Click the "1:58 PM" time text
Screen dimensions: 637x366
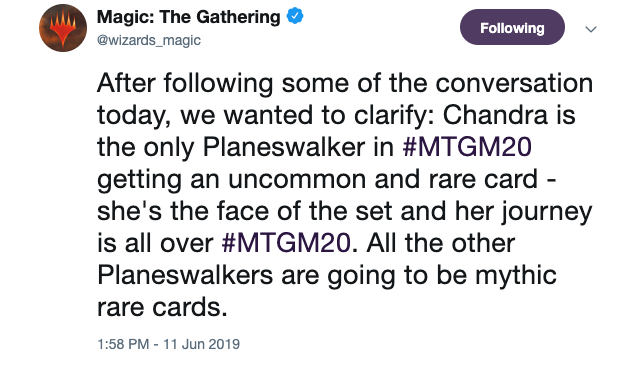(123, 344)
